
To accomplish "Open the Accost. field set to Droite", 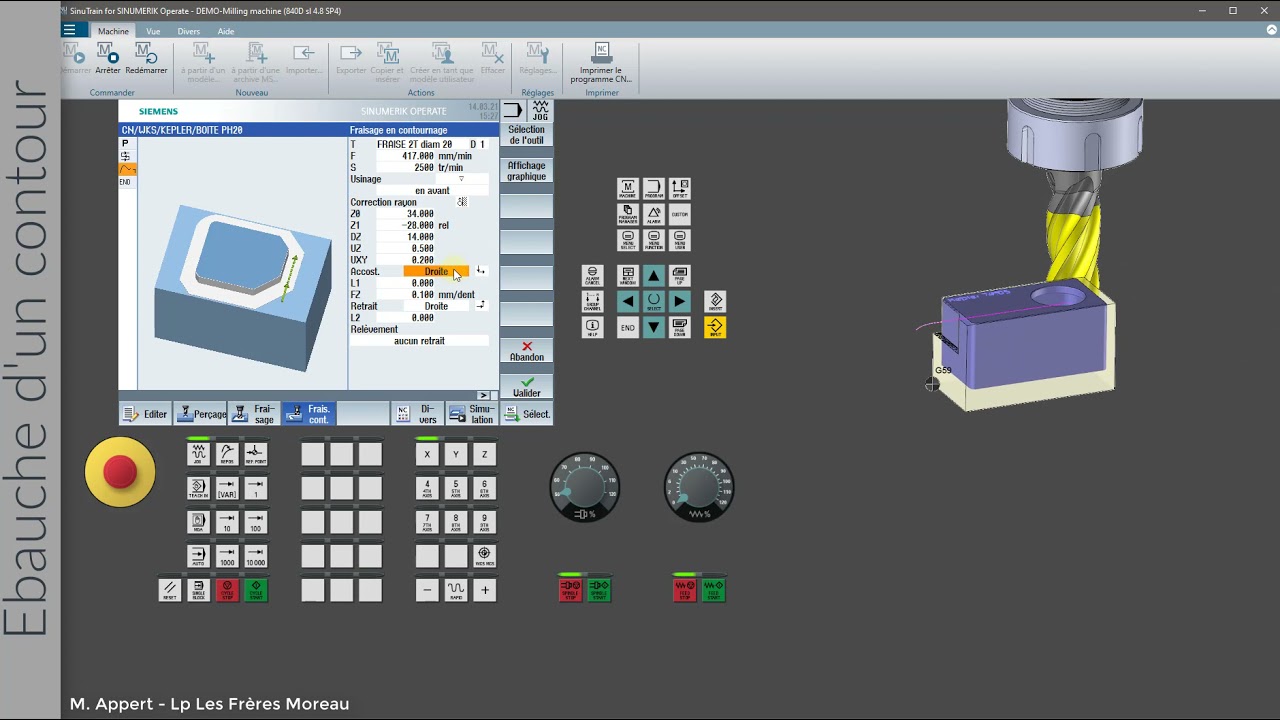I will click(x=436, y=272).
